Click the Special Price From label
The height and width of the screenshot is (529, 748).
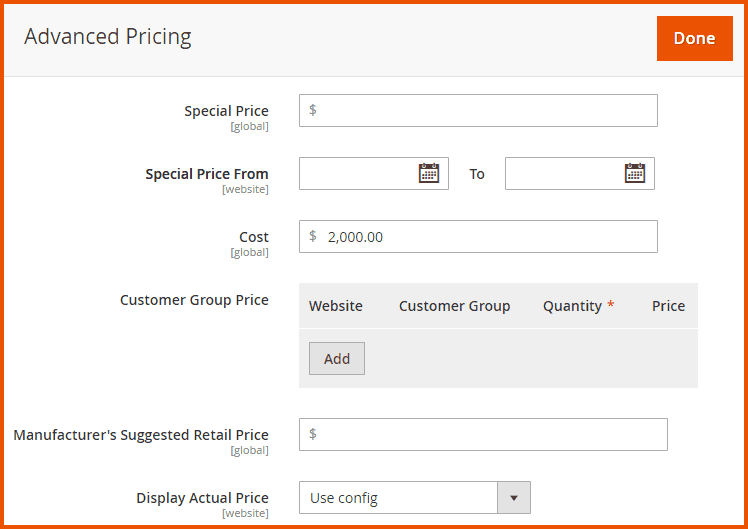[207, 174]
